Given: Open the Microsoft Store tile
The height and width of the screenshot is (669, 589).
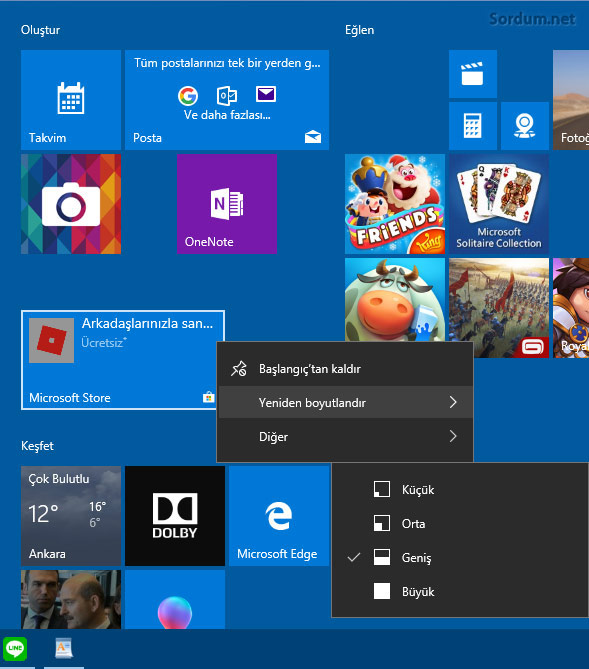Looking at the screenshot, I should point(122,360).
